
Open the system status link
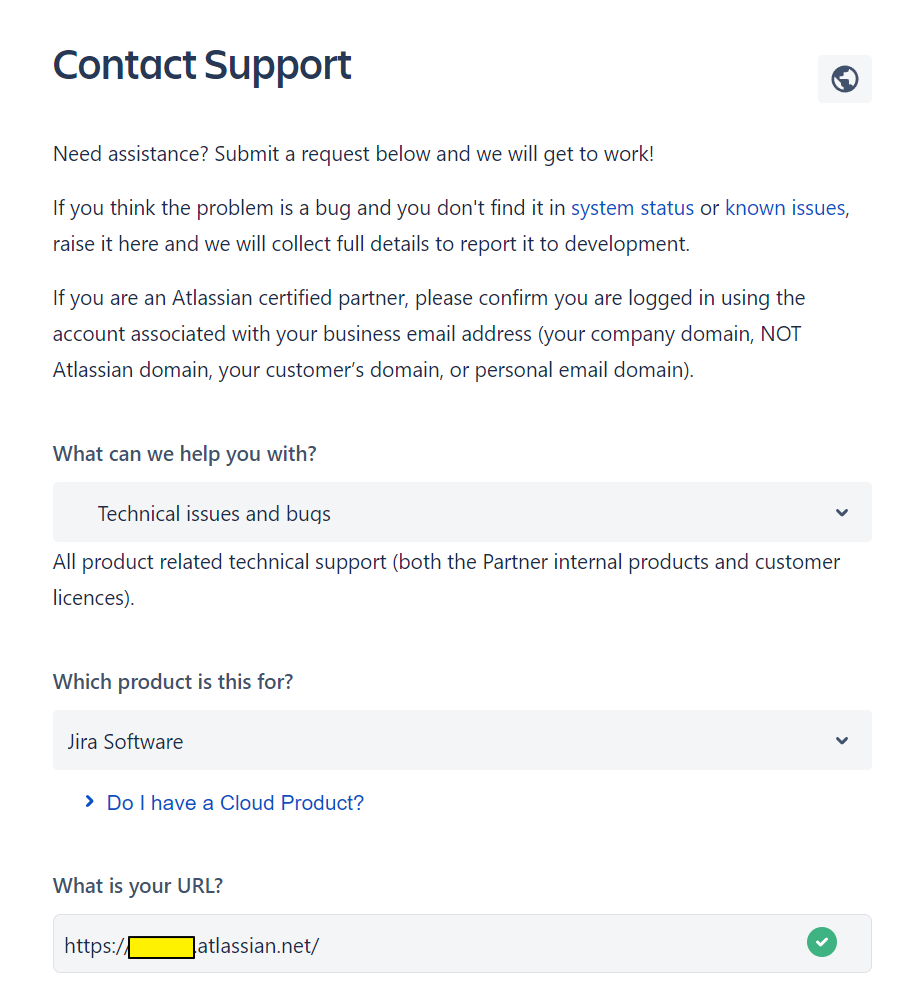click(632, 208)
